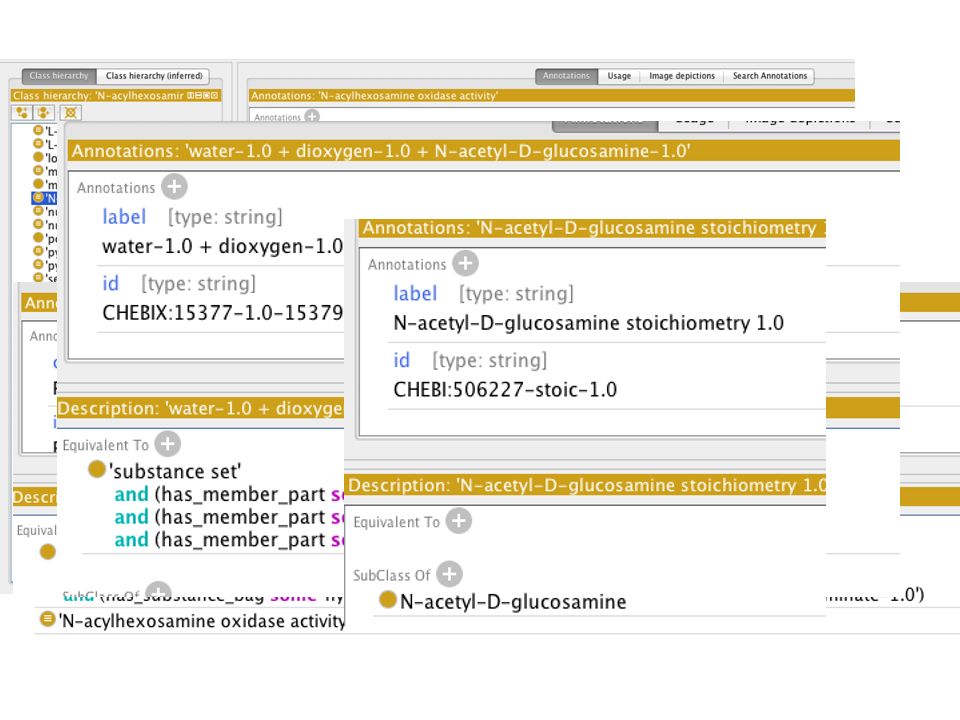Viewport: 960px width, 720px height.
Task: Select the value 'CHEBI:506227-stoic-1.0'
Action: (505, 389)
